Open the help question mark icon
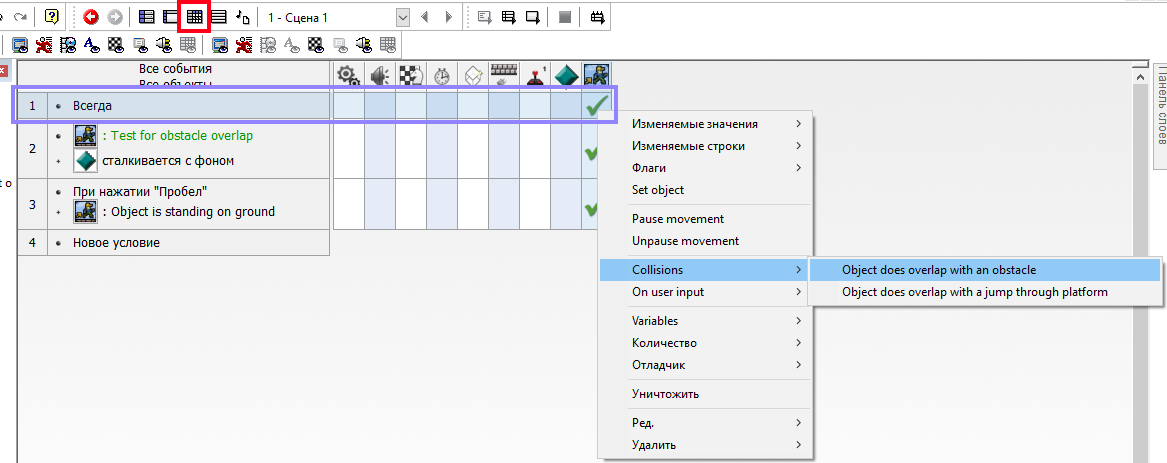The width and height of the screenshot is (1167, 463). (52, 17)
